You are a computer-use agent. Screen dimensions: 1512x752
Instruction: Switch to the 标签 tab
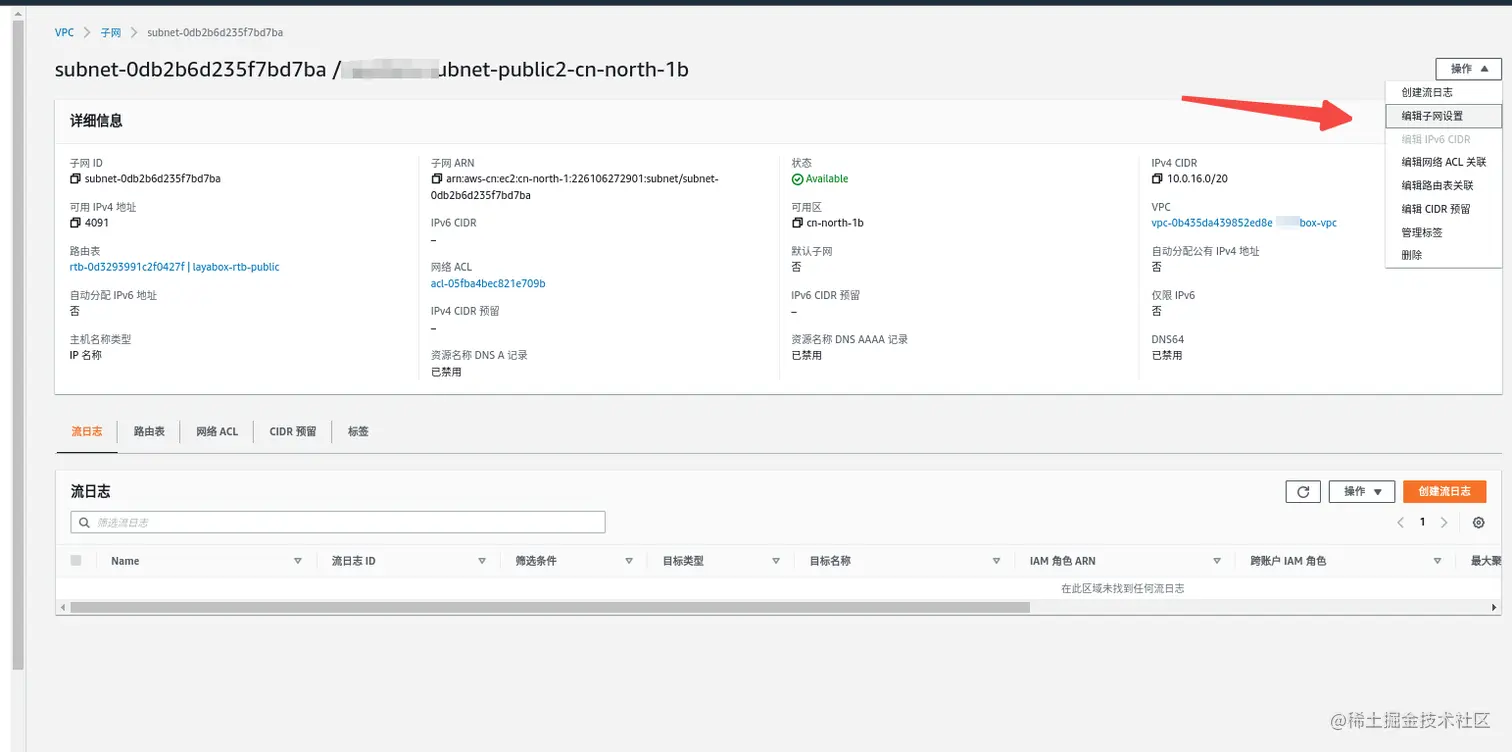(358, 431)
